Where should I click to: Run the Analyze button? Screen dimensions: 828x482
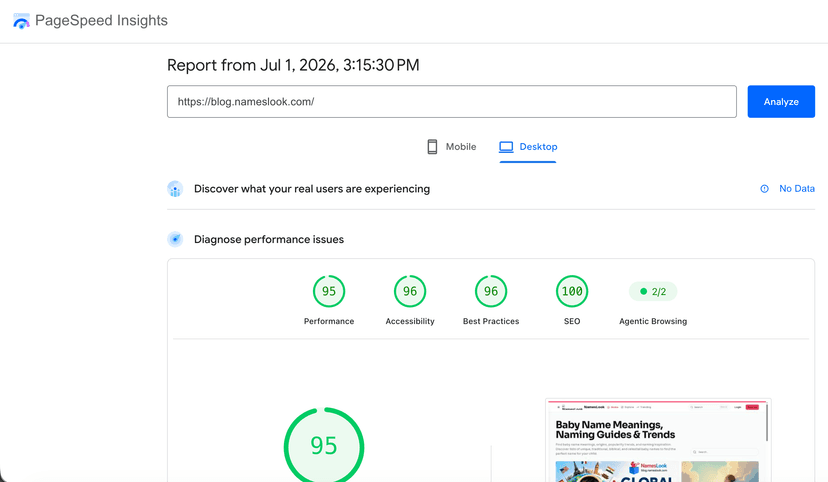[x=781, y=101]
